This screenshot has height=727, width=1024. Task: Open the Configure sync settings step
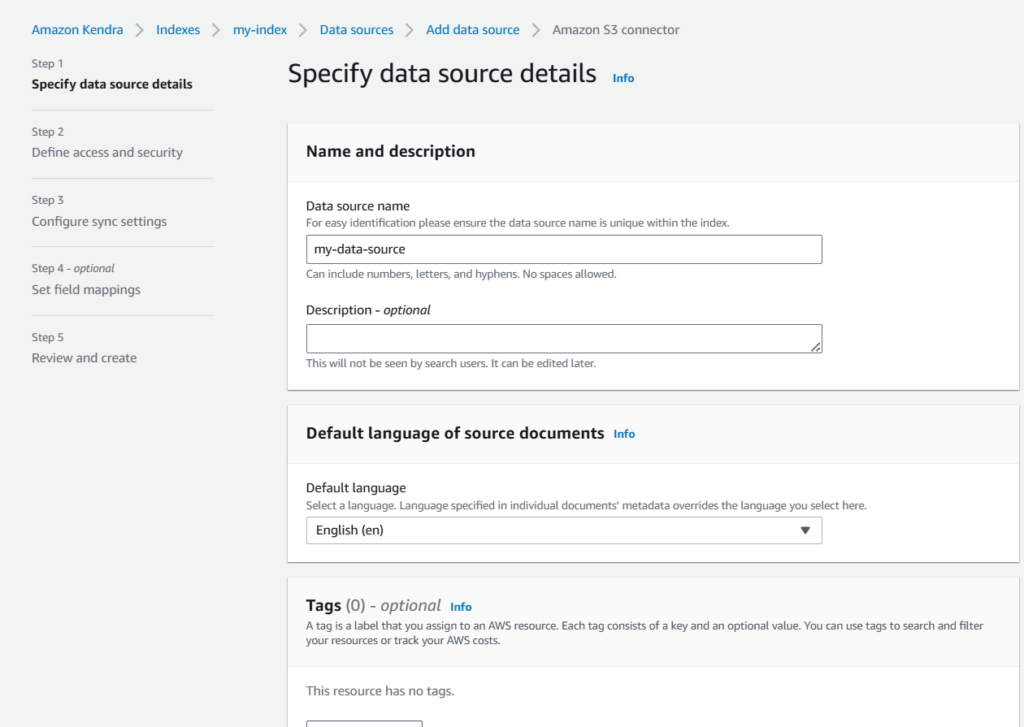[x=99, y=222]
